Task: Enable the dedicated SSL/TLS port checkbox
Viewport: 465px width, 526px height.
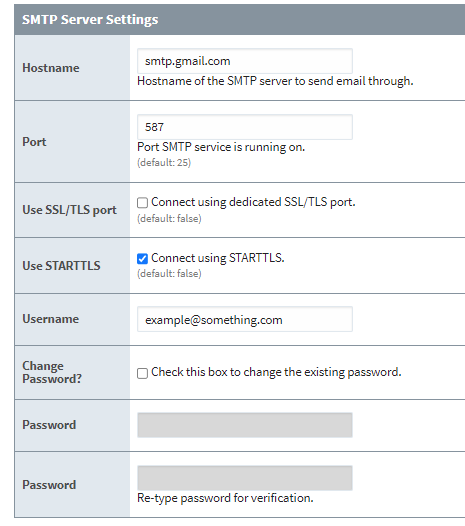Action: click(x=142, y=203)
